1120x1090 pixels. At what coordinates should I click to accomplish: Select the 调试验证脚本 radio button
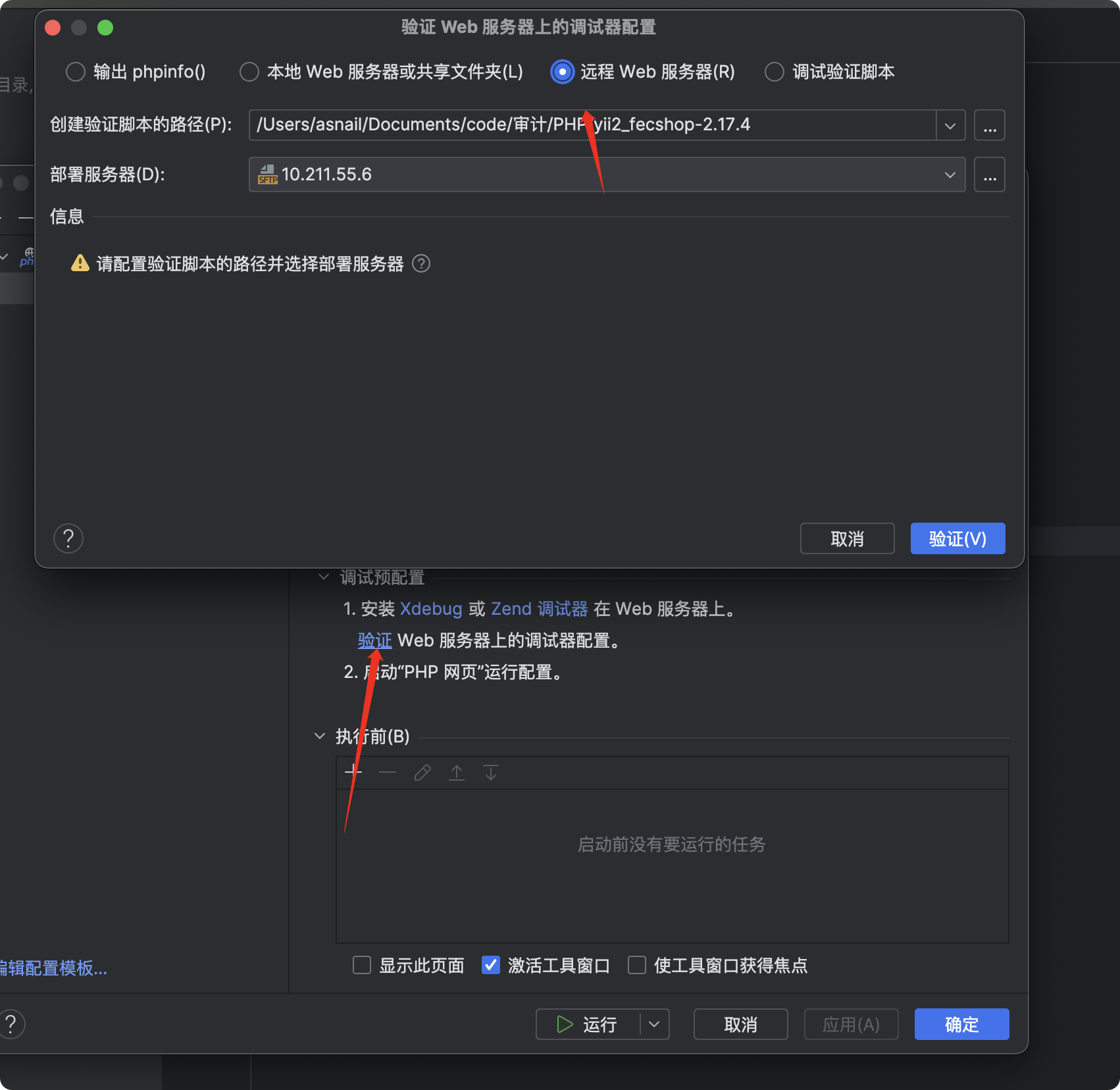coord(775,72)
